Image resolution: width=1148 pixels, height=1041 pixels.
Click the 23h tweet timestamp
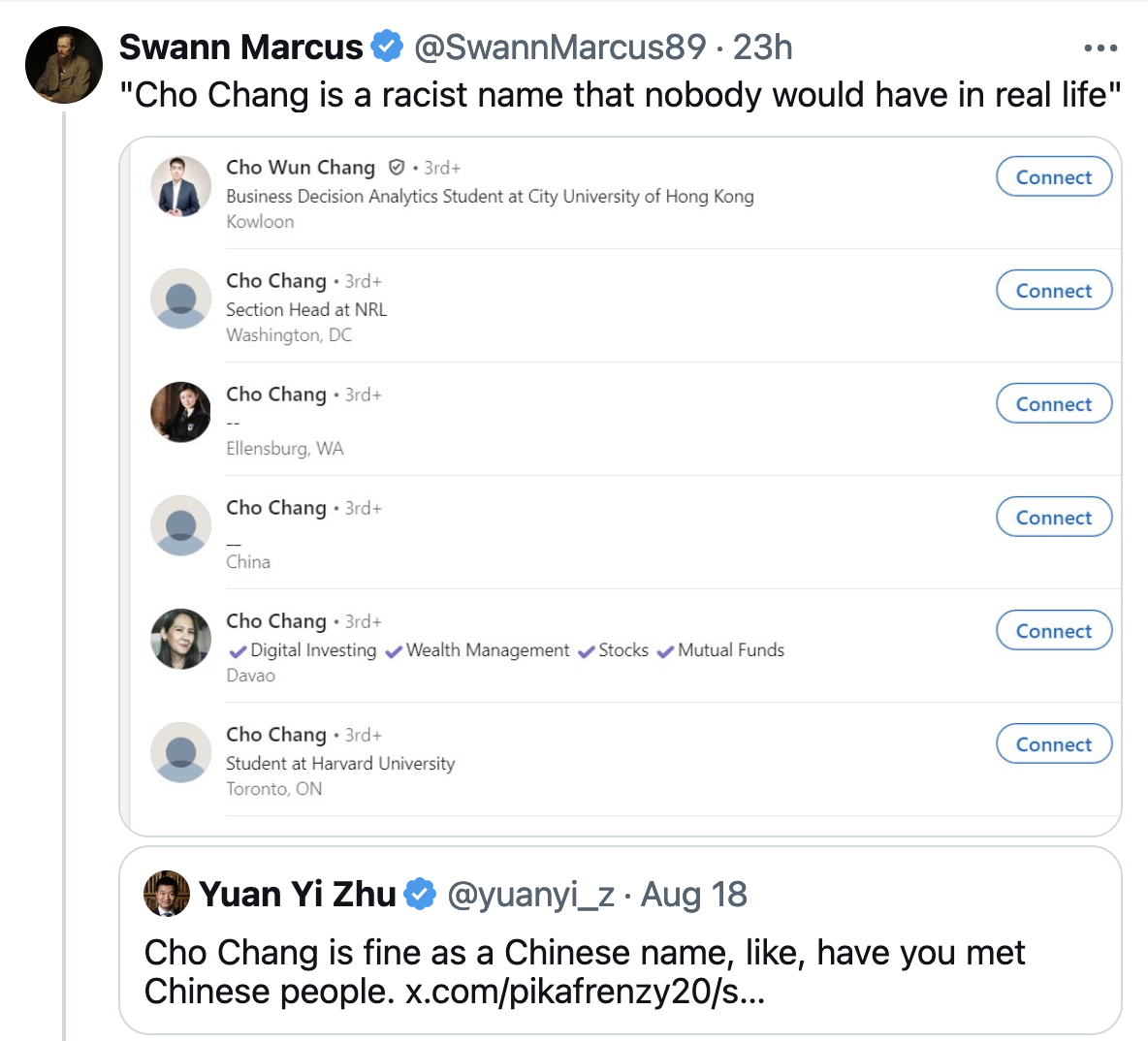click(763, 47)
